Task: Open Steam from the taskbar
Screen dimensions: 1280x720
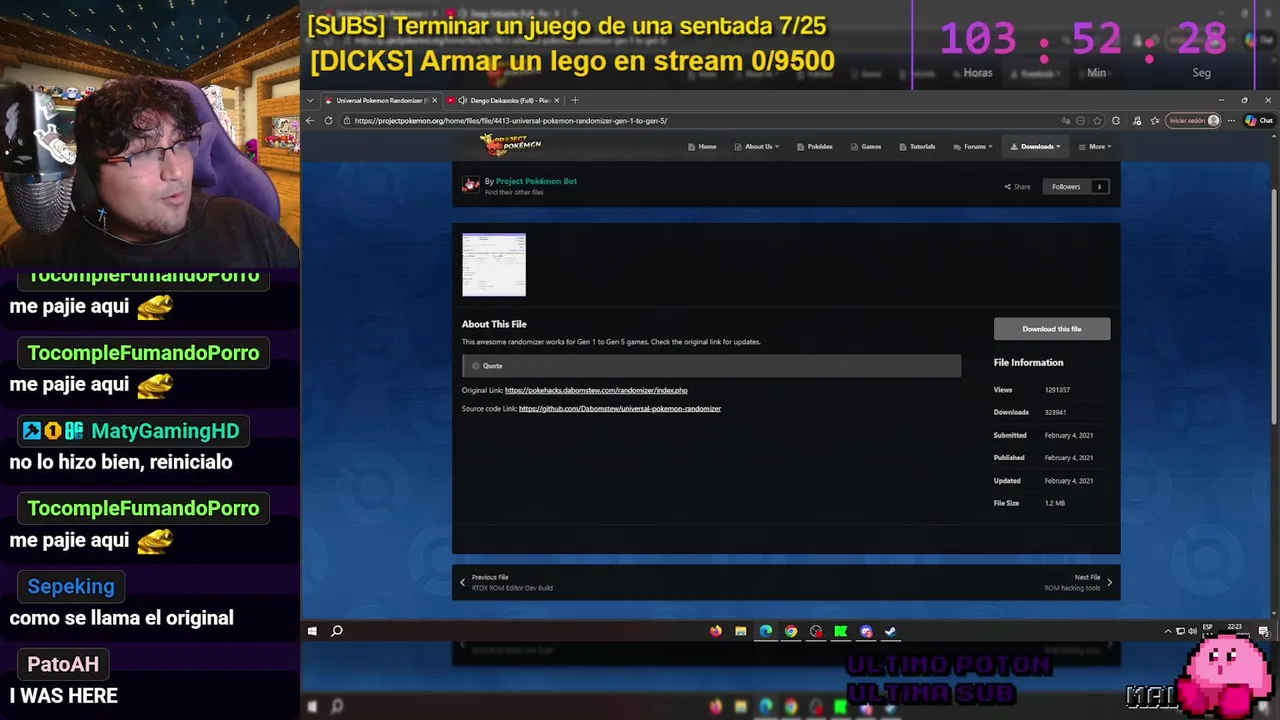Action: pos(891,631)
